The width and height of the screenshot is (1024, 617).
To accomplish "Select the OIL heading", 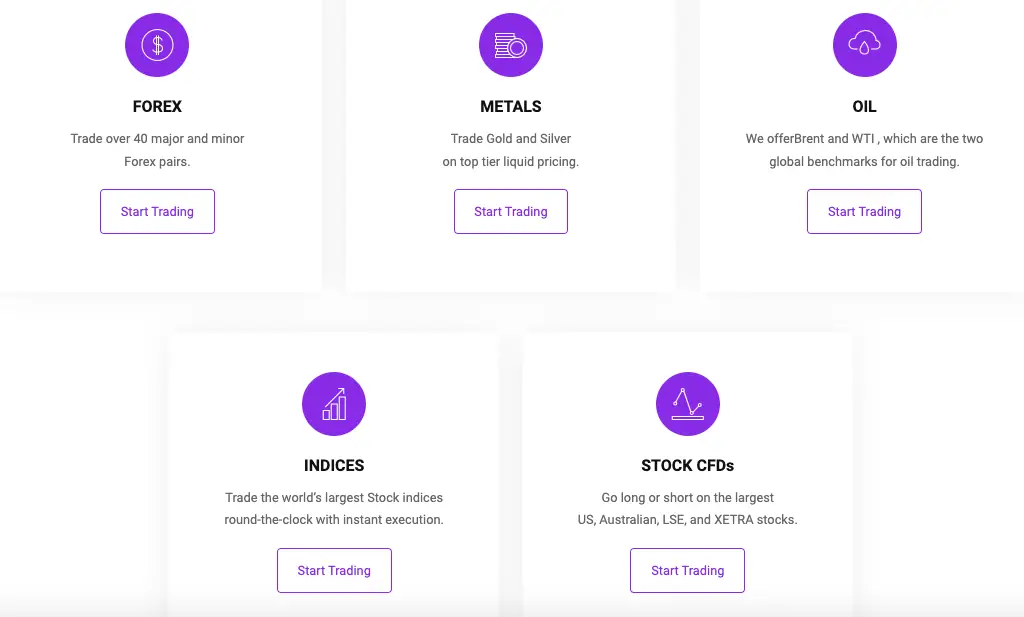I will [x=865, y=106].
